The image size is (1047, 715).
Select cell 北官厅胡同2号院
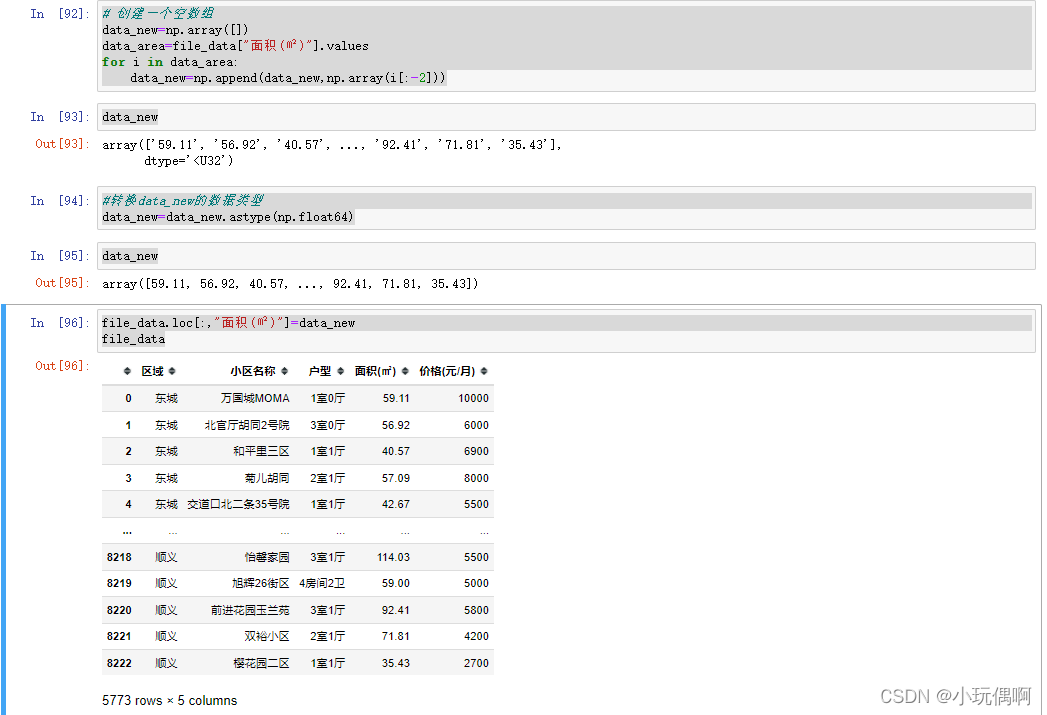point(247,425)
